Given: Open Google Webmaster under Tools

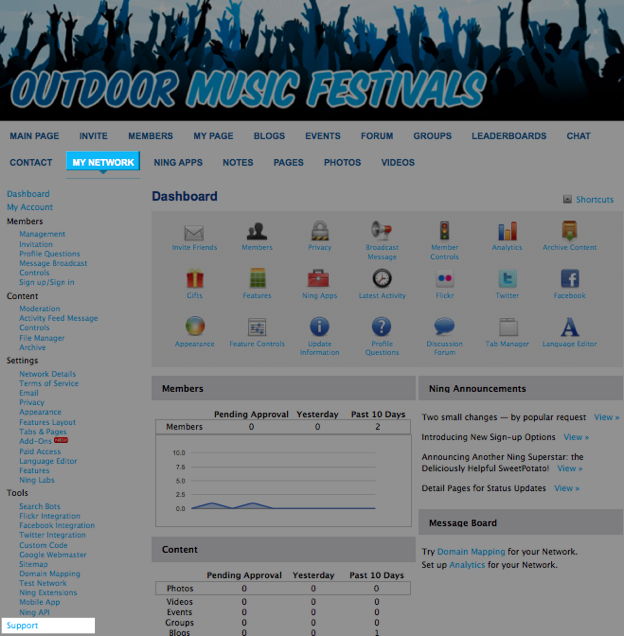Looking at the screenshot, I should [x=53, y=555].
